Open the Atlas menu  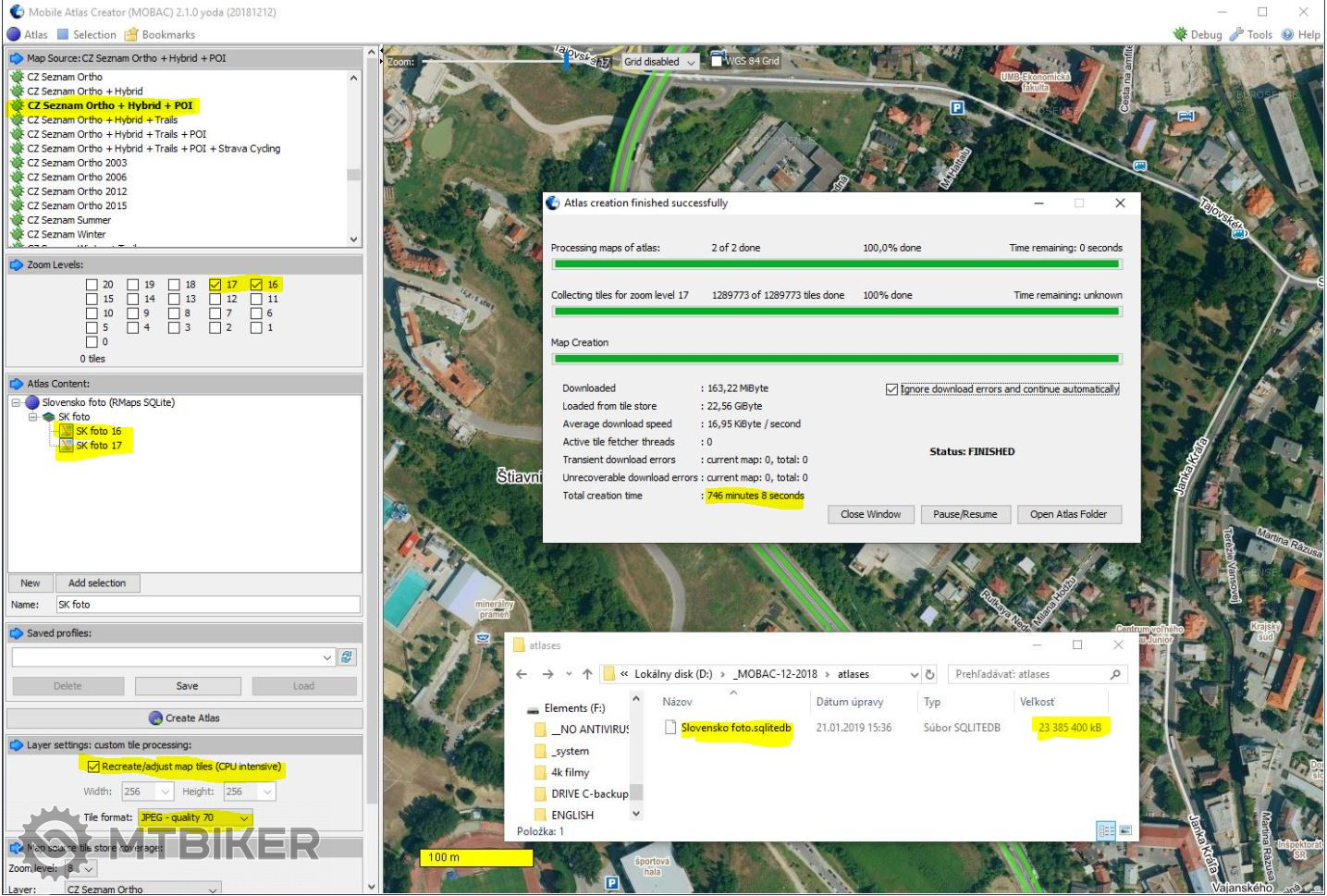click(x=27, y=34)
